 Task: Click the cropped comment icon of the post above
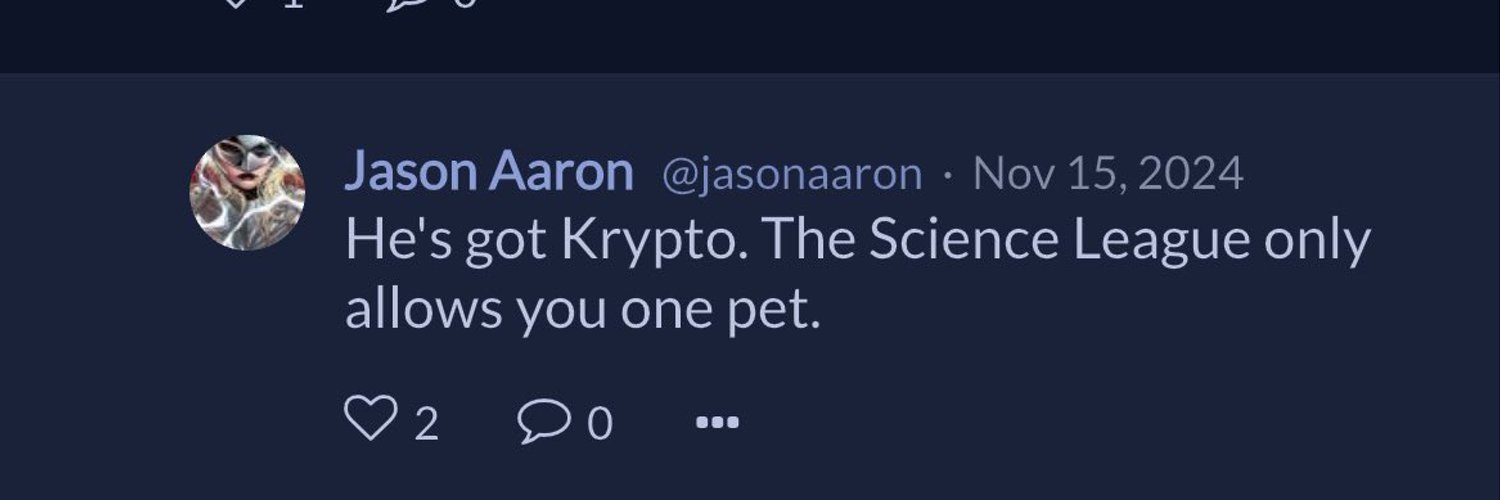[x=408, y=3]
